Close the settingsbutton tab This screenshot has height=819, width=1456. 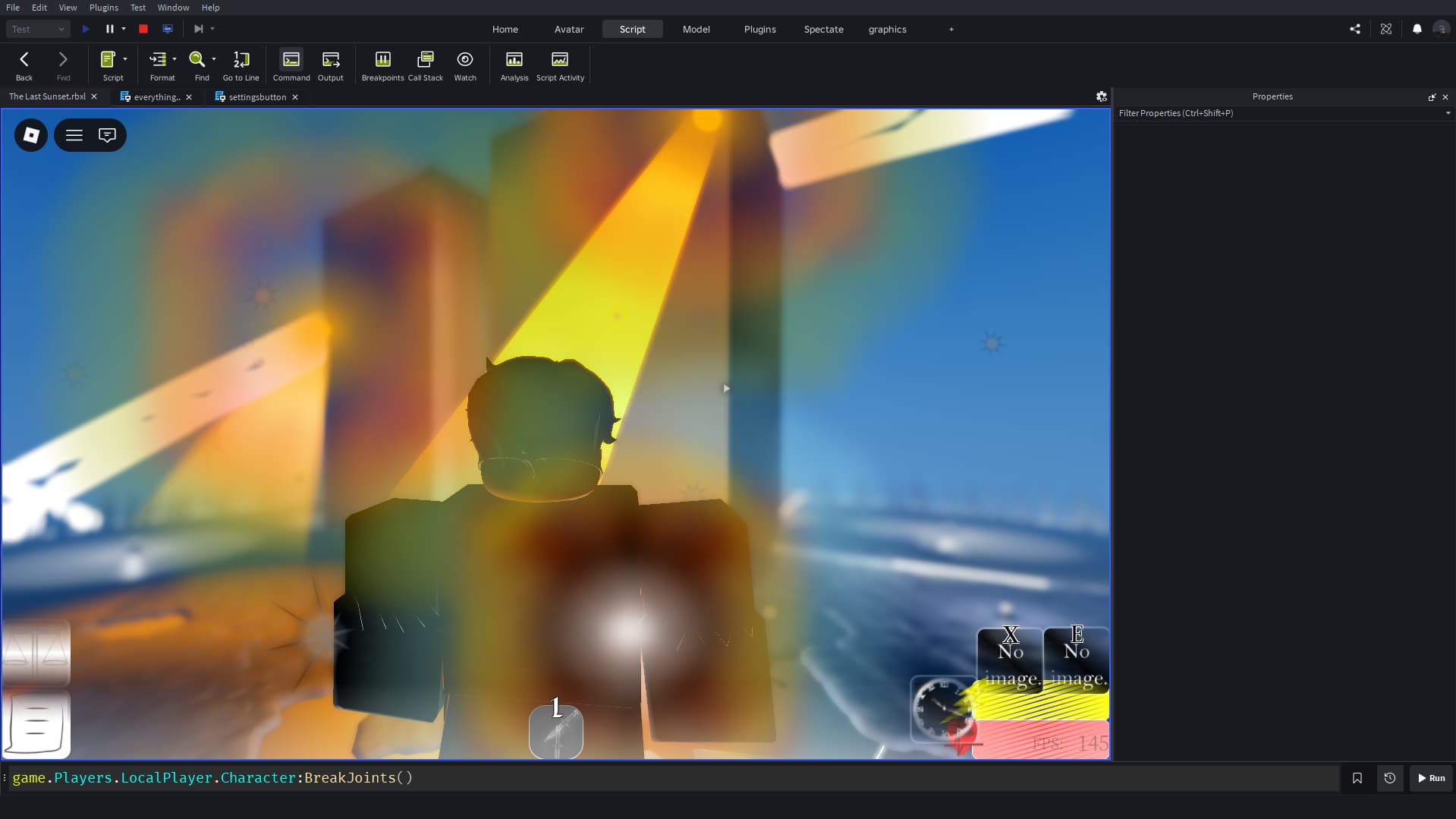[x=295, y=97]
